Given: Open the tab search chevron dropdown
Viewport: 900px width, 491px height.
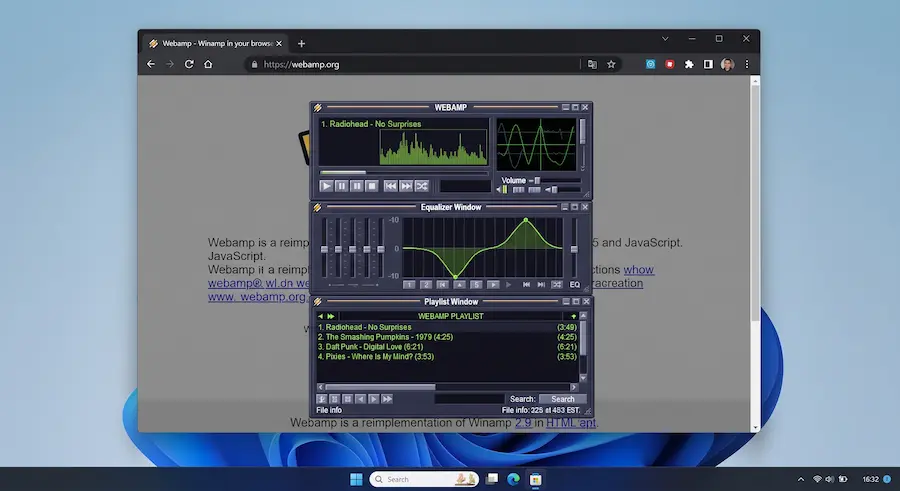Looking at the screenshot, I should coord(665,39).
